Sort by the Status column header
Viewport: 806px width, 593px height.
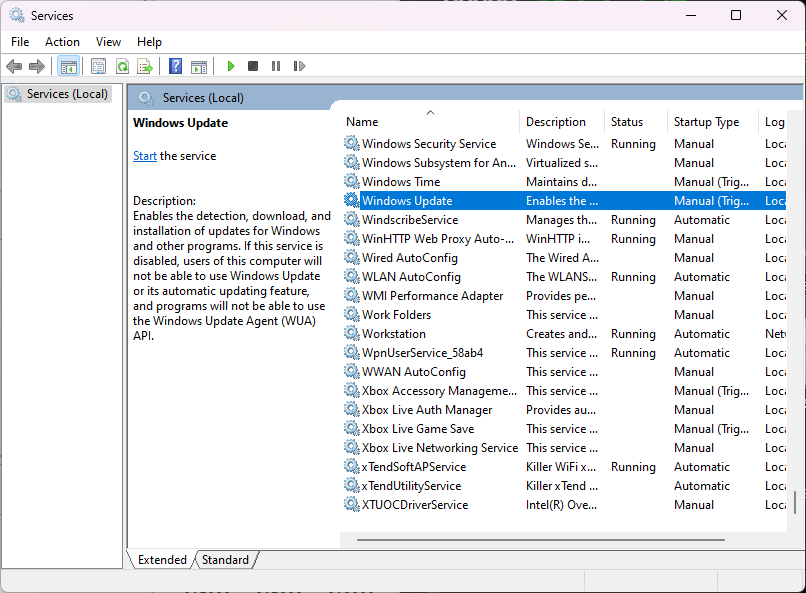(635, 122)
